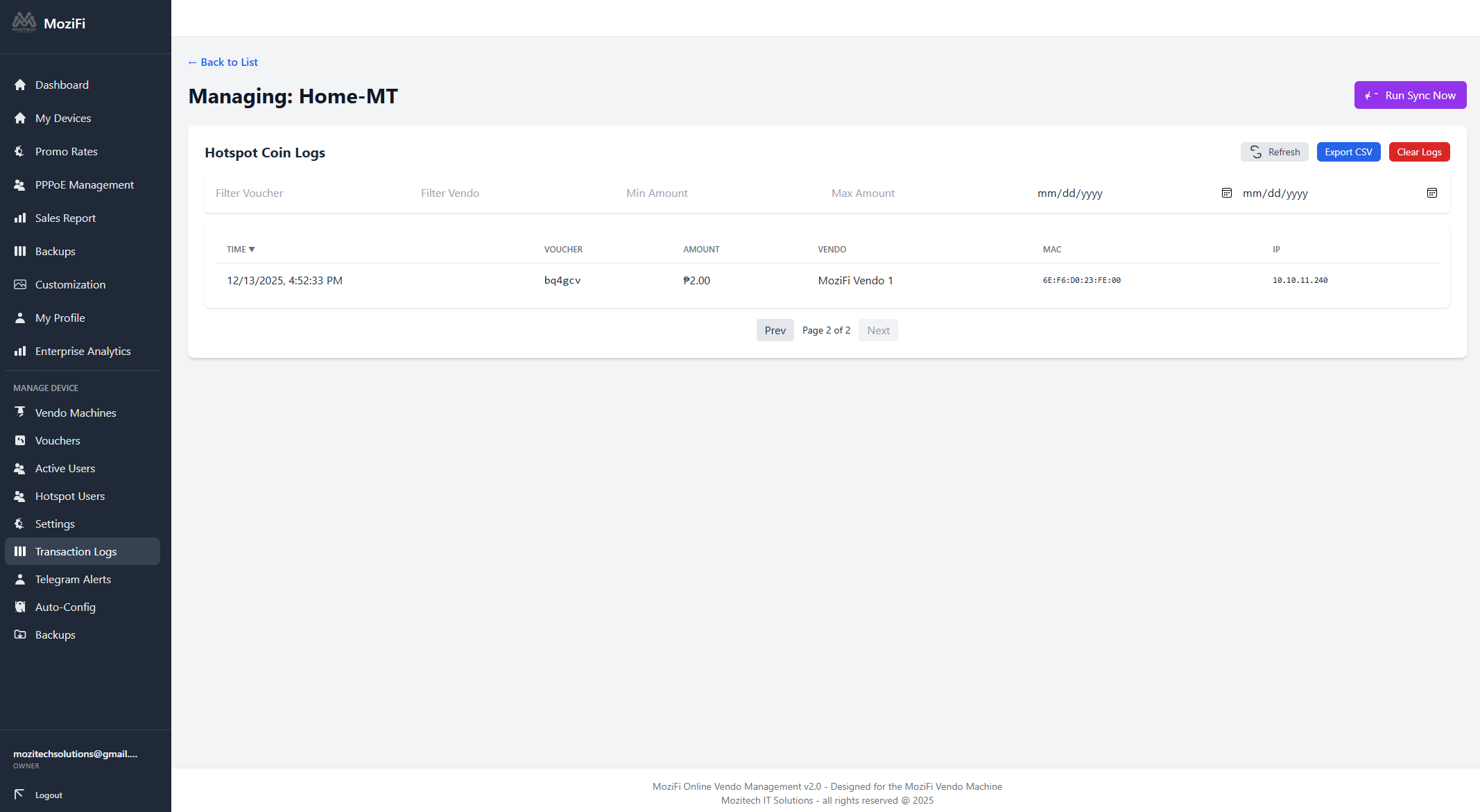Select Enterprise Analytics in sidebar
Viewport: 1480px width, 812px height.
pyautogui.click(x=83, y=351)
